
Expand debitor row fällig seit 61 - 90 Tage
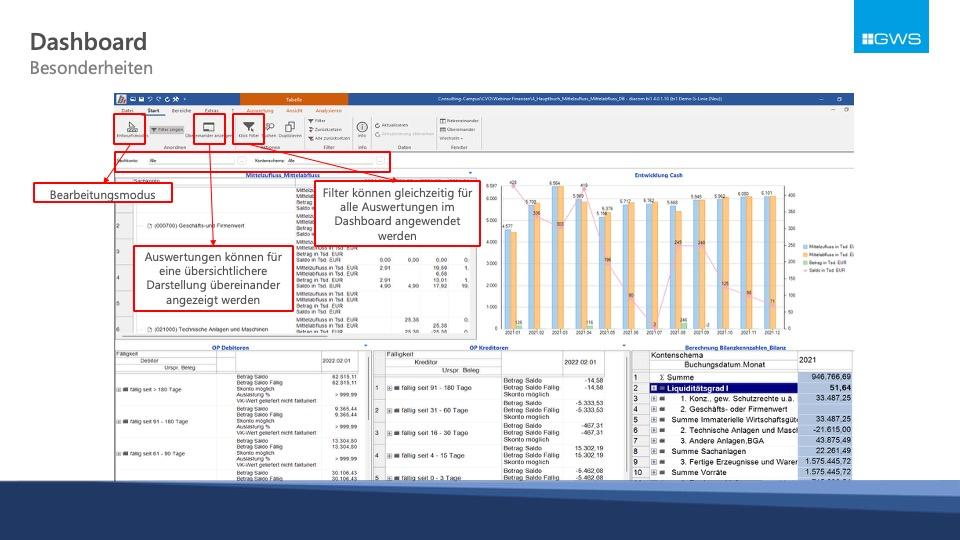click(x=119, y=454)
